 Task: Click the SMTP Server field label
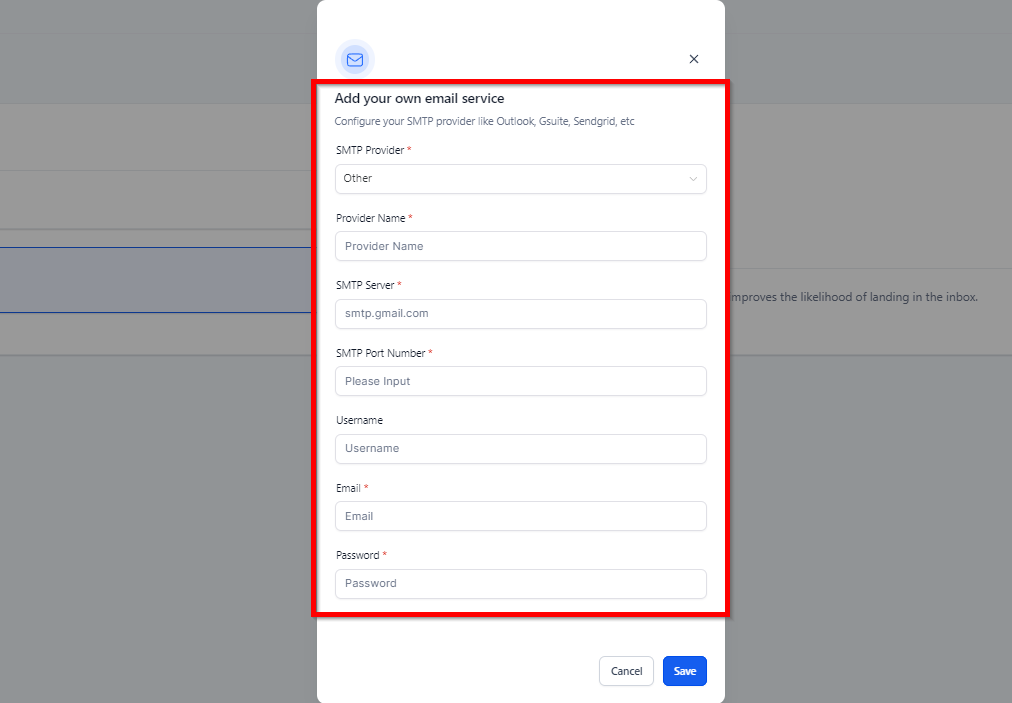click(365, 285)
